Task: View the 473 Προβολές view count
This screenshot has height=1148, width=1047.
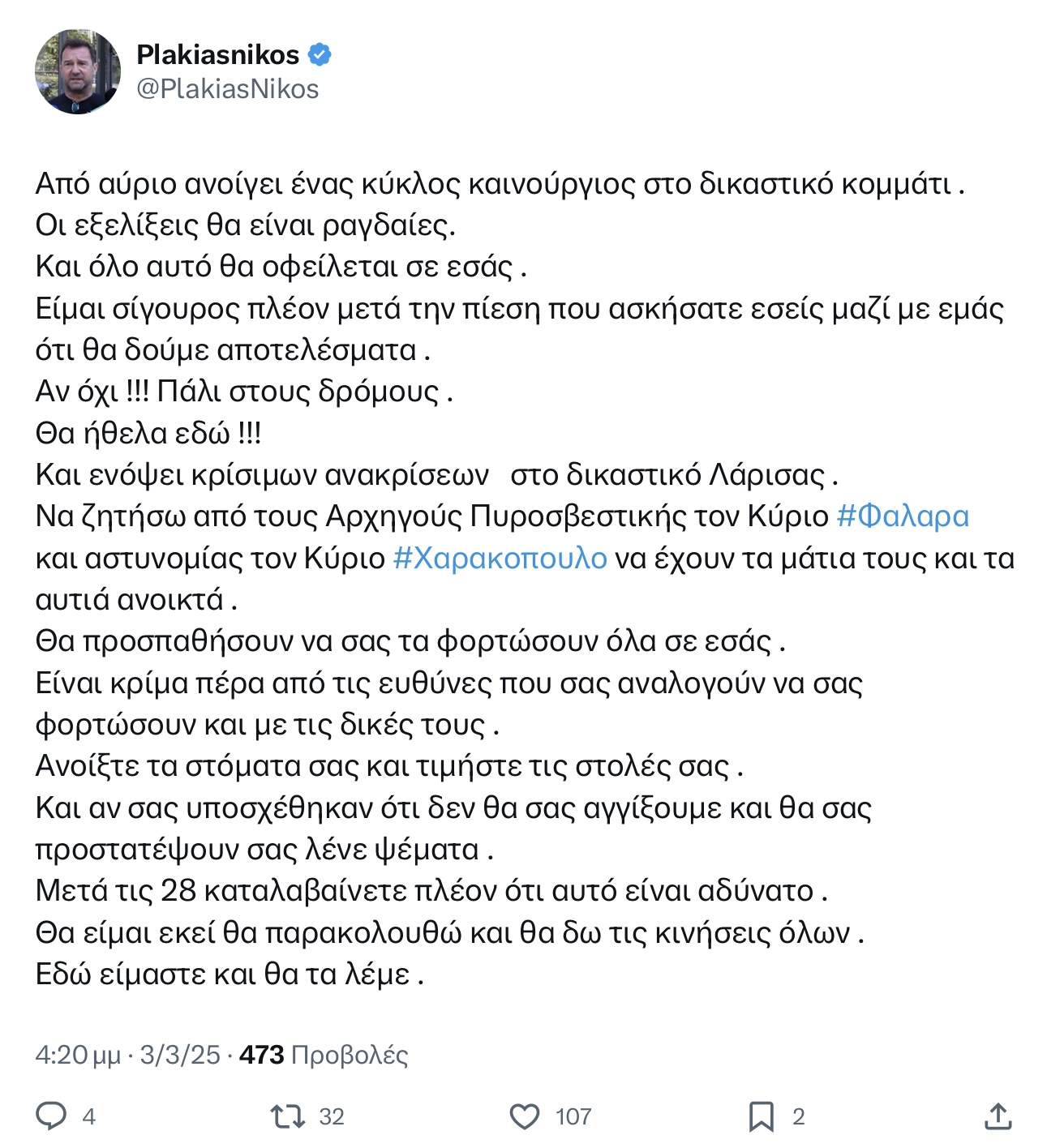Action: 324,1055
